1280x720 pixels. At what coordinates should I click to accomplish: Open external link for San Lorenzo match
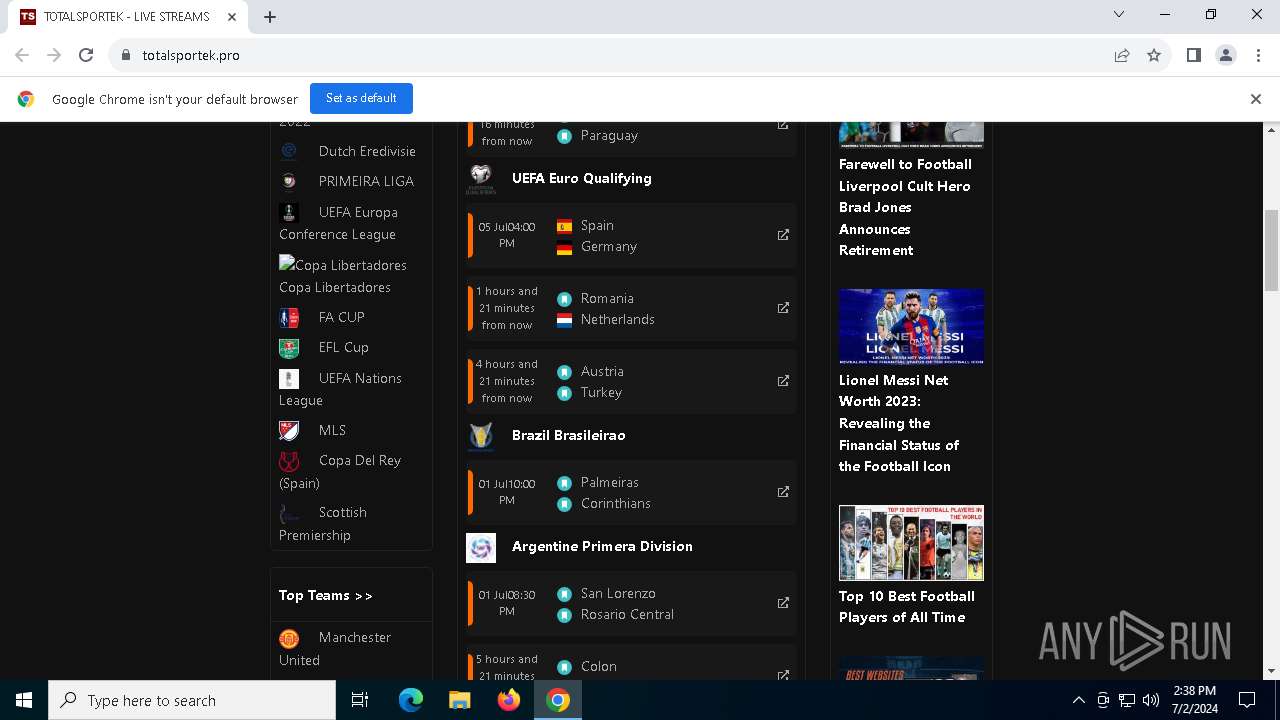pos(783,603)
